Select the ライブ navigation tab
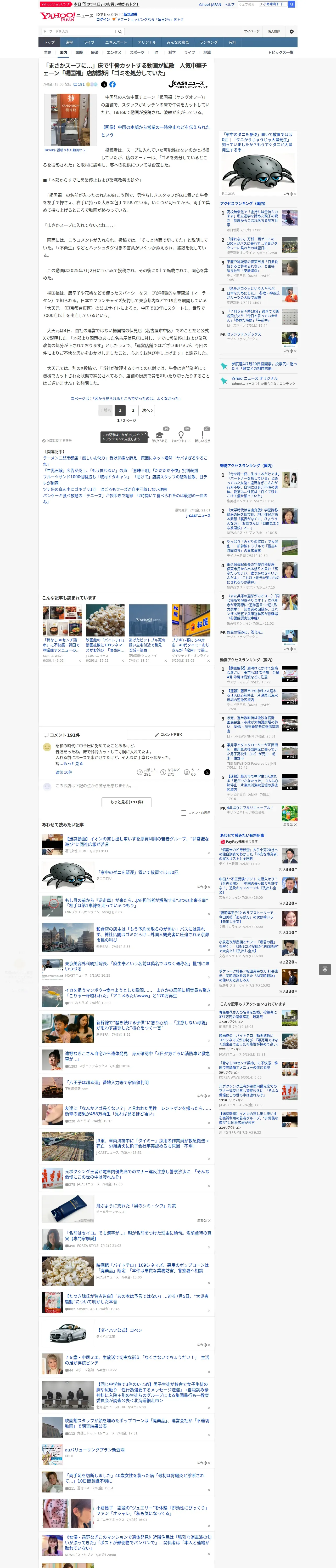This screenshot has height=1568, width=336. [x=89, y=43]
